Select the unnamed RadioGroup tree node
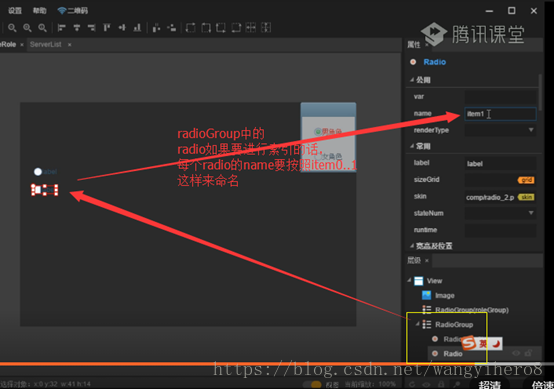The height and width of the screenshot is (389, 554). point(454,325)
